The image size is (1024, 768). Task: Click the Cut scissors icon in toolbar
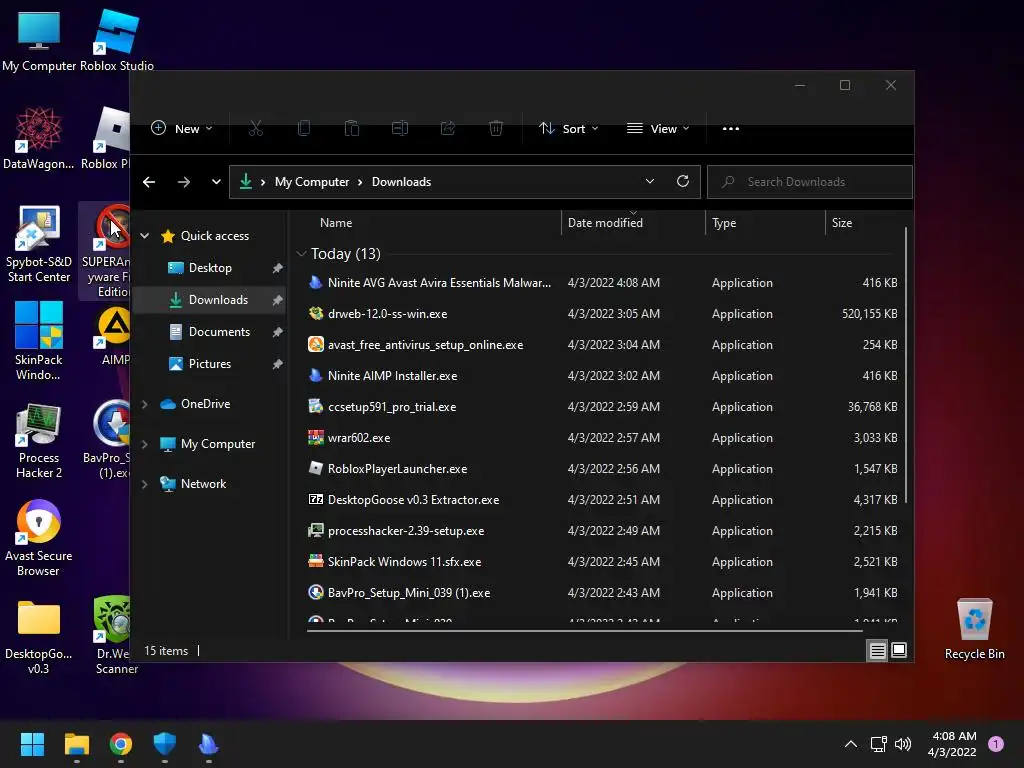(x=255, y=129)
